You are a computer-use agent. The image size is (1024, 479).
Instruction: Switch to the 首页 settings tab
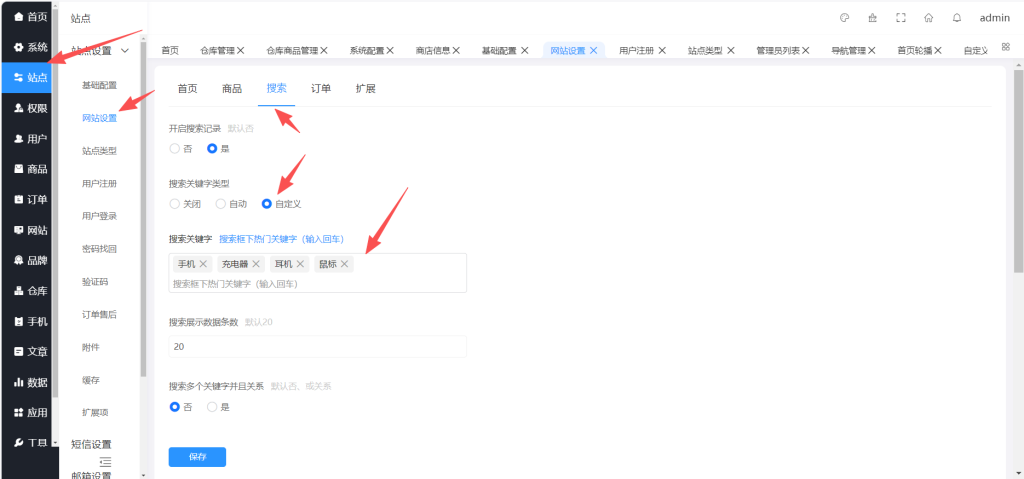(187, 89)
